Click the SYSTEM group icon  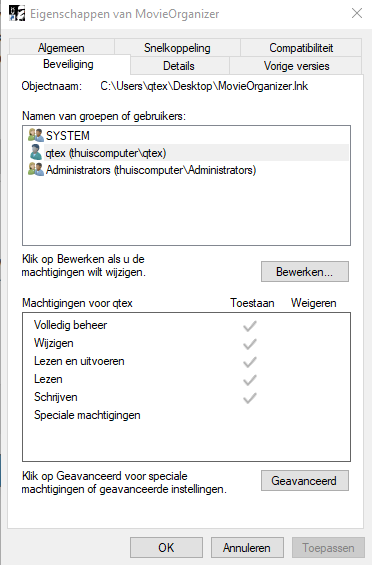click(36, 135)
